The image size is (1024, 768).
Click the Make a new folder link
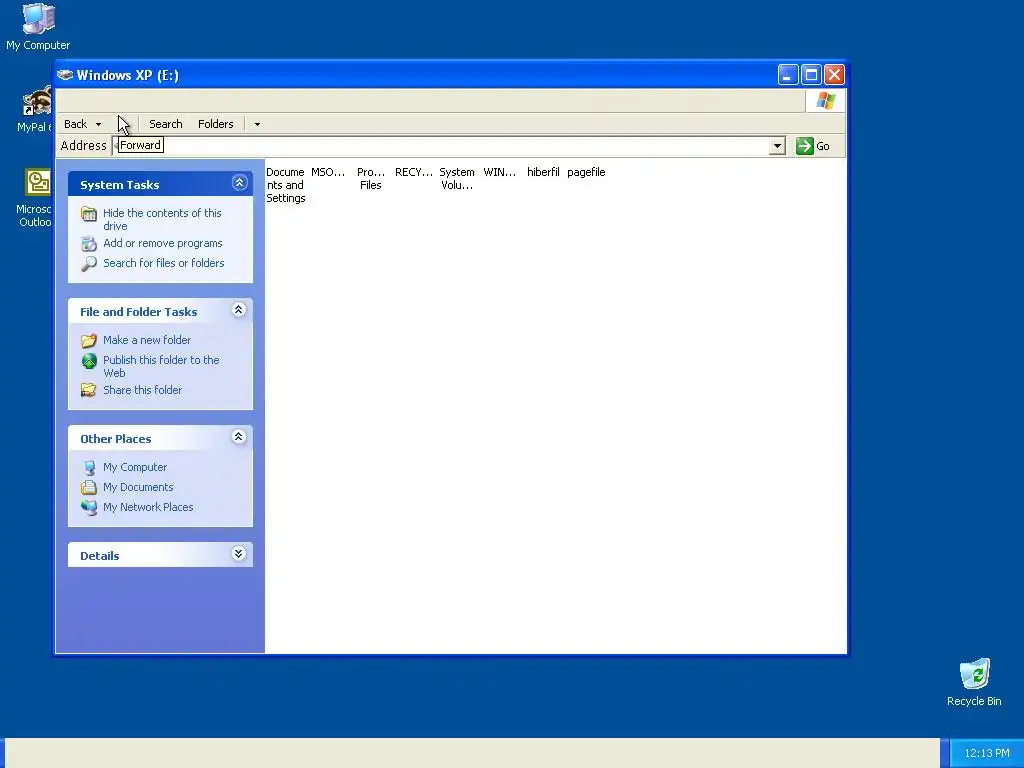point(147,340)
